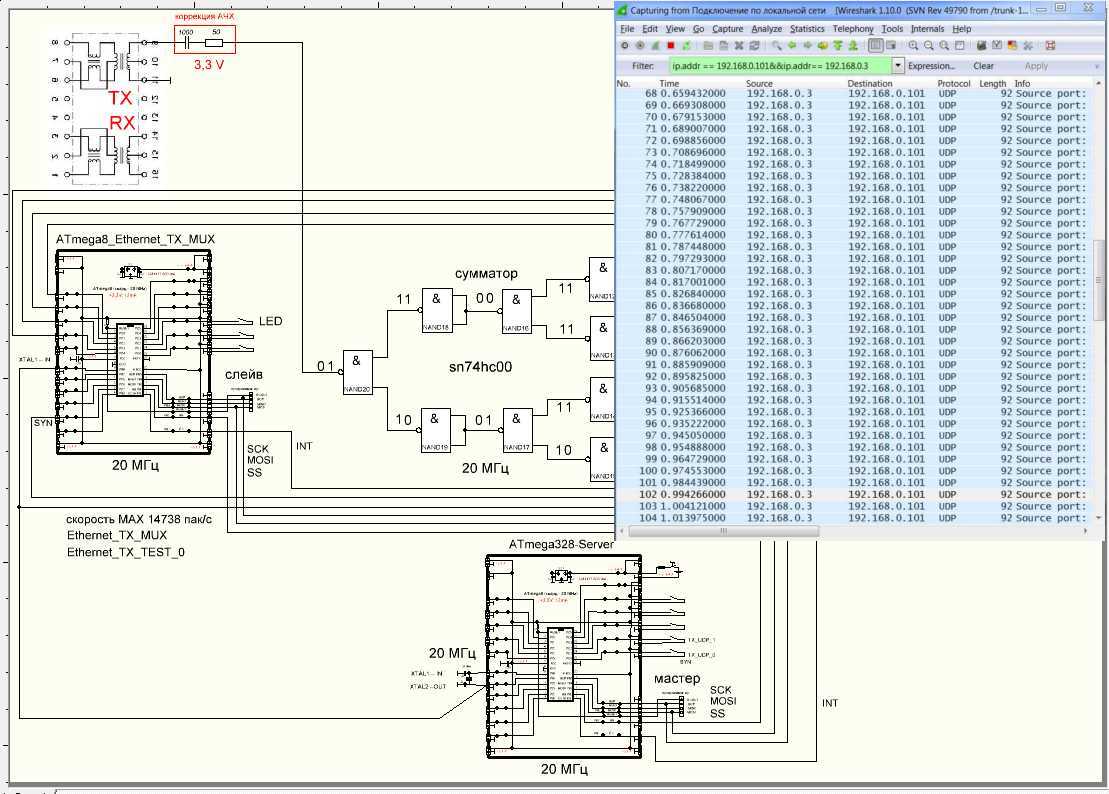Image resolution: width=1109 pixels, height=794 pixels.
Task: Click the Expression... button
Action: tap(930, 66)
